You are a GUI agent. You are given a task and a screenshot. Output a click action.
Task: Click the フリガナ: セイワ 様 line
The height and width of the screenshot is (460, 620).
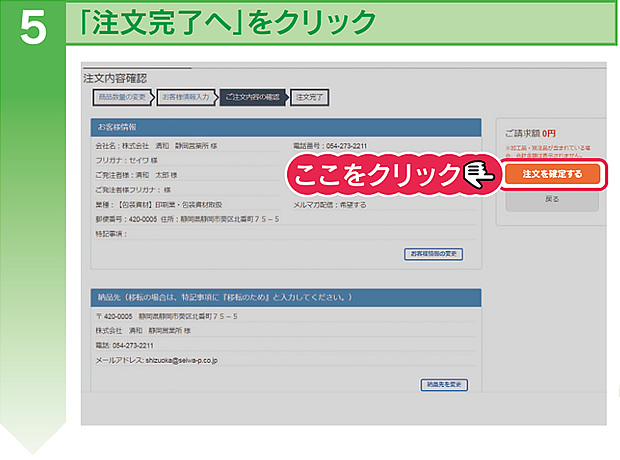[126, 161]
